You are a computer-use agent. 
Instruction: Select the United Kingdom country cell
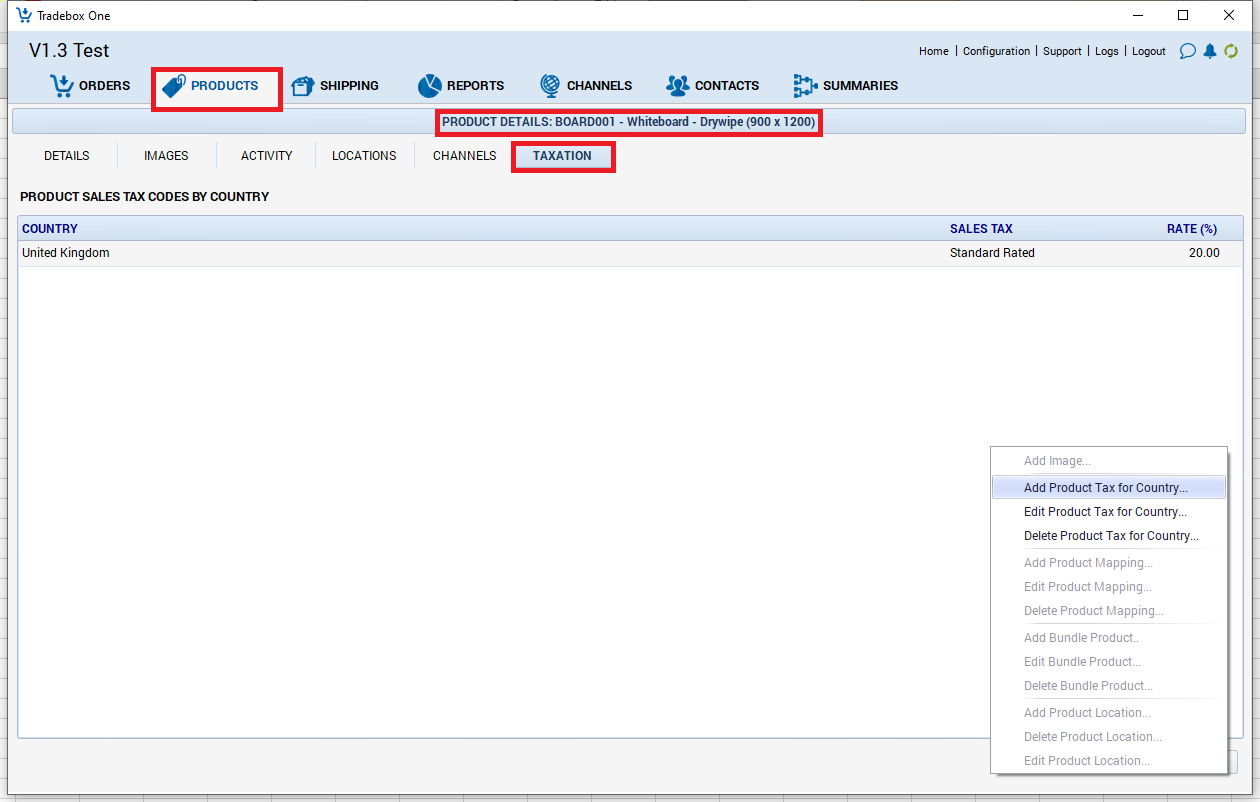66,253
